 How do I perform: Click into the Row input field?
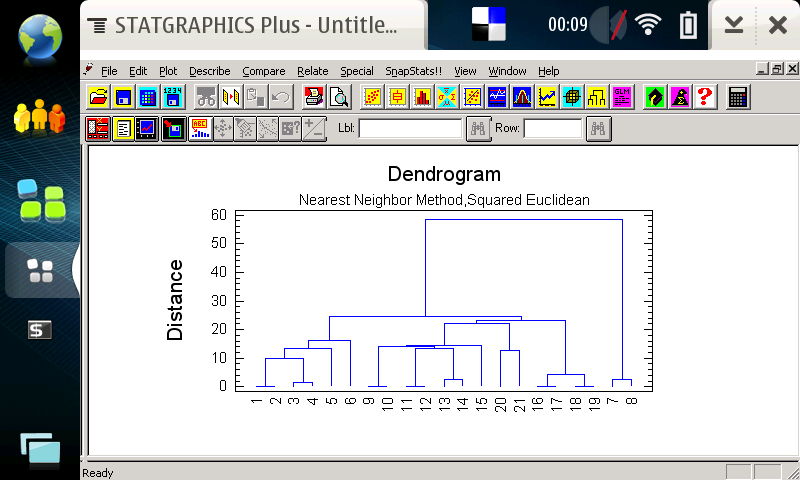point(552,128)
